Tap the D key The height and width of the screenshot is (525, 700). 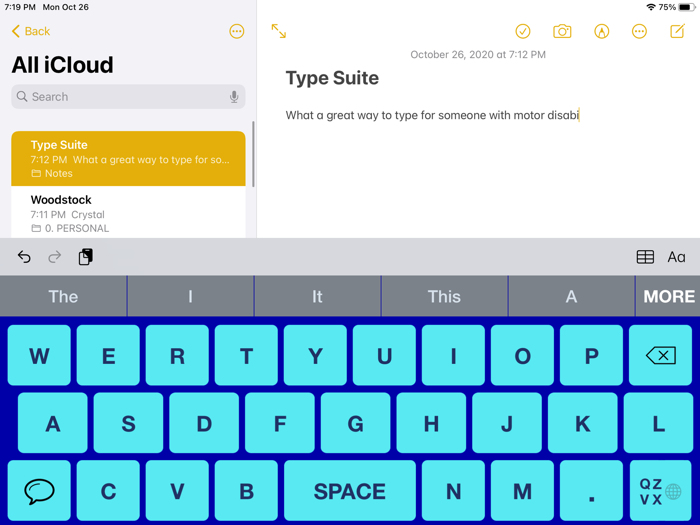[204, 423]
